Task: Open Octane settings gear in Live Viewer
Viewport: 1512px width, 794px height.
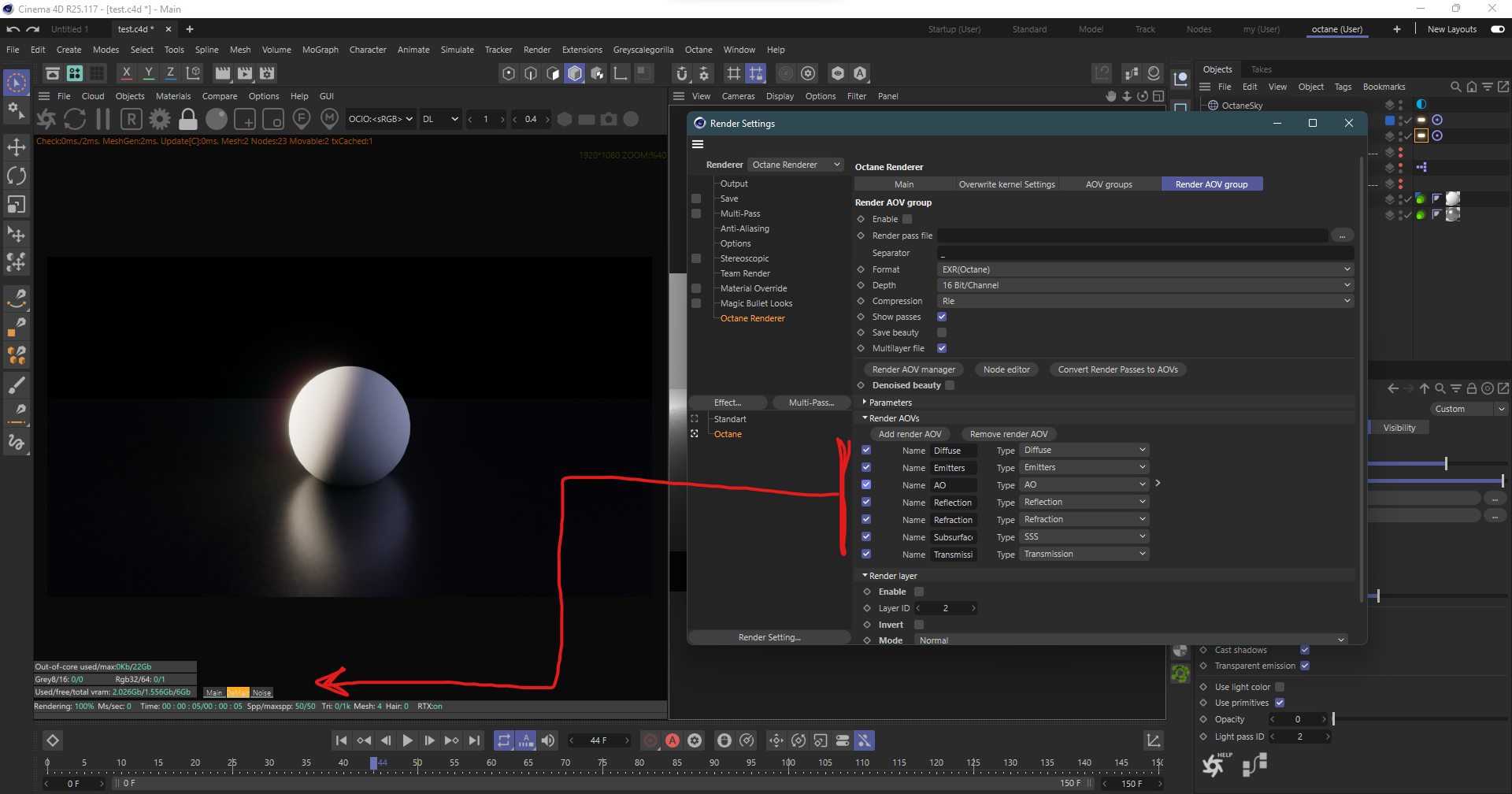Action: point(160,119)
